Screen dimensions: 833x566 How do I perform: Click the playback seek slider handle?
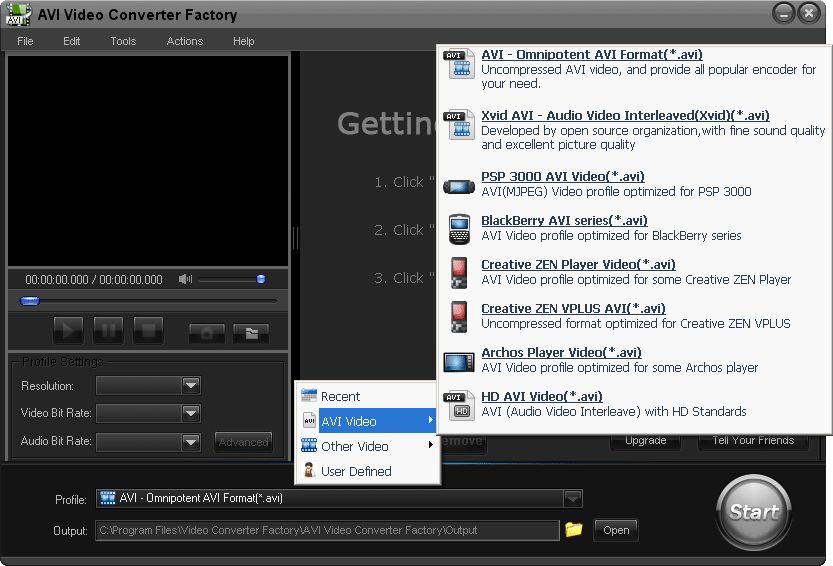(30, 301)
